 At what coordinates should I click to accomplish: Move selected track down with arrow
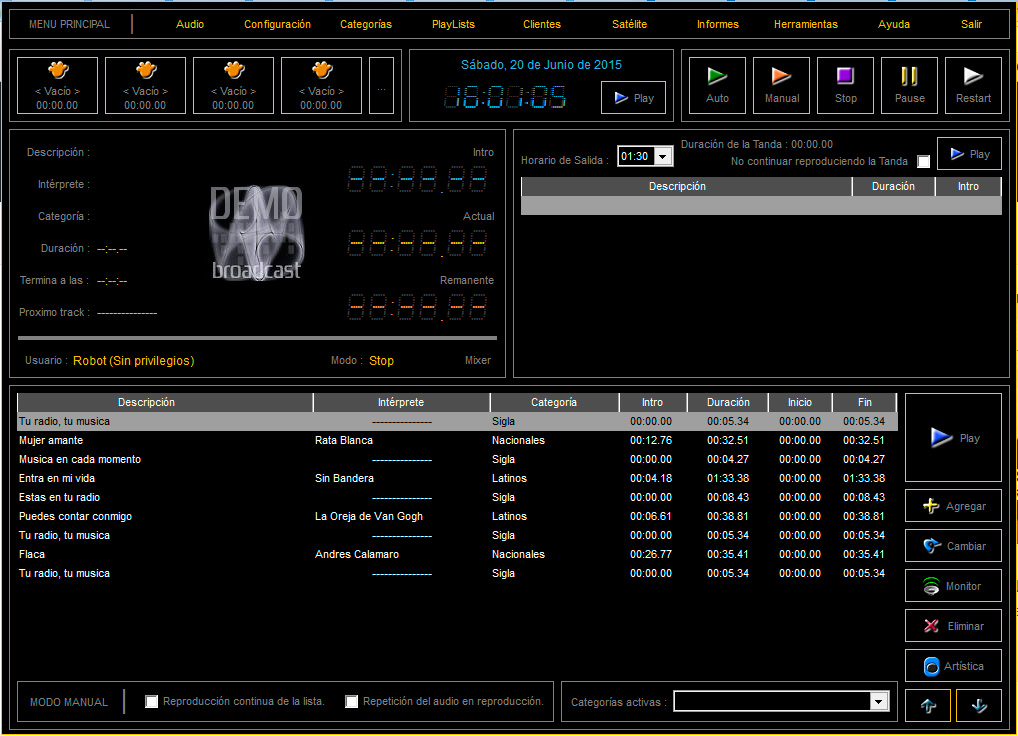[979, 705]
